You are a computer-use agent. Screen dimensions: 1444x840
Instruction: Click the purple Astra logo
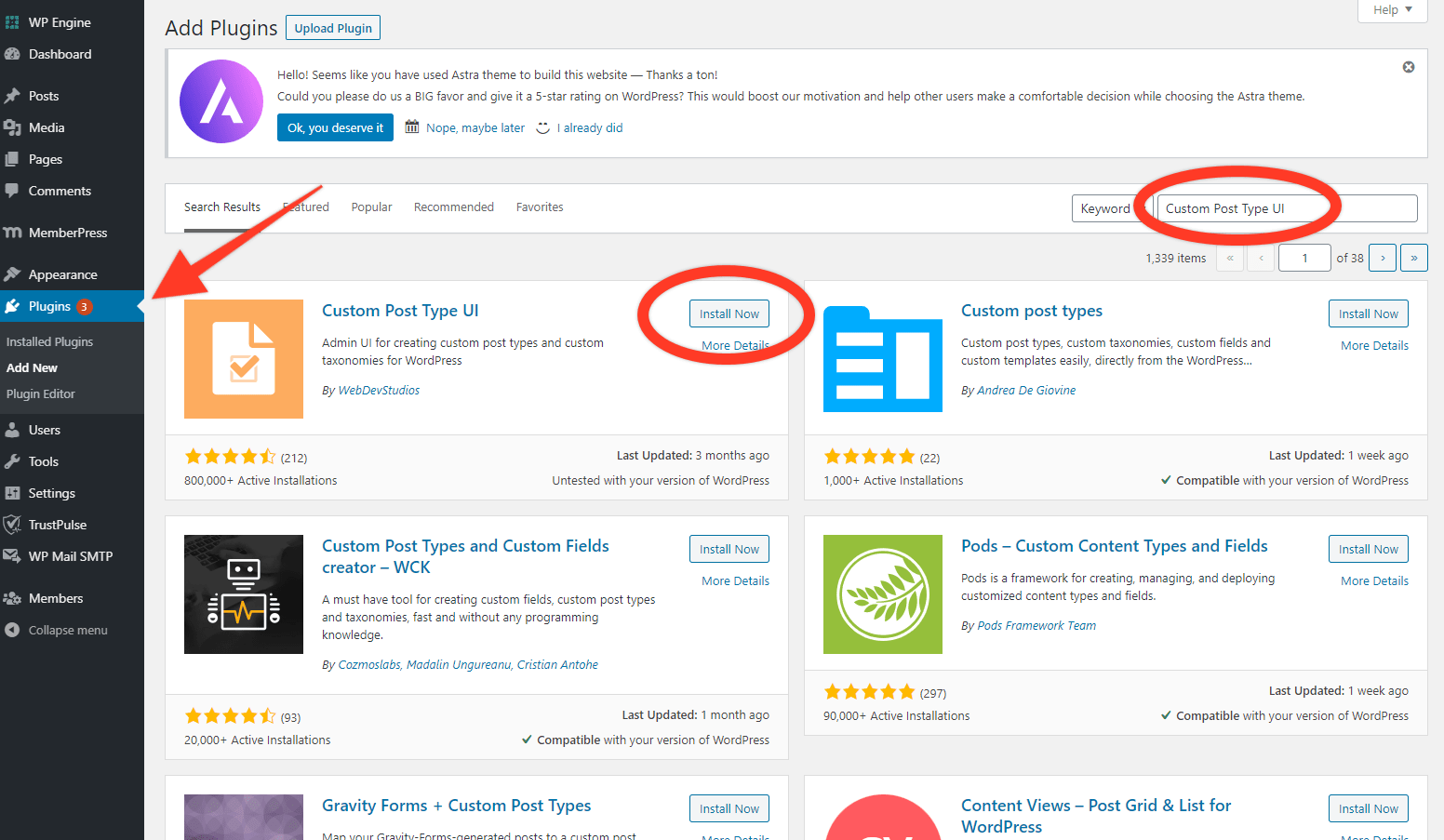(x=221, y=101)
